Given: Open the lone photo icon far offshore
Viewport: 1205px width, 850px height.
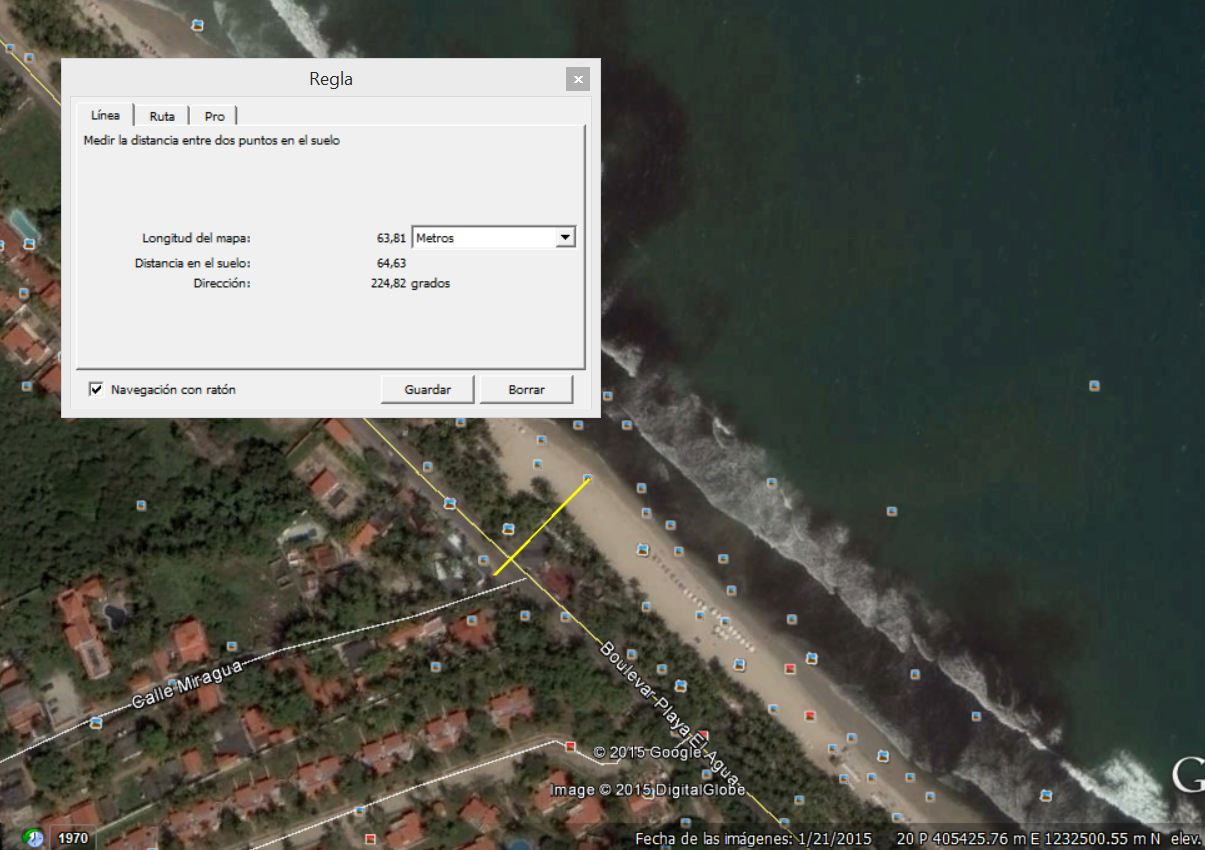Looking at the screenshot, I should click(1094, 385).
